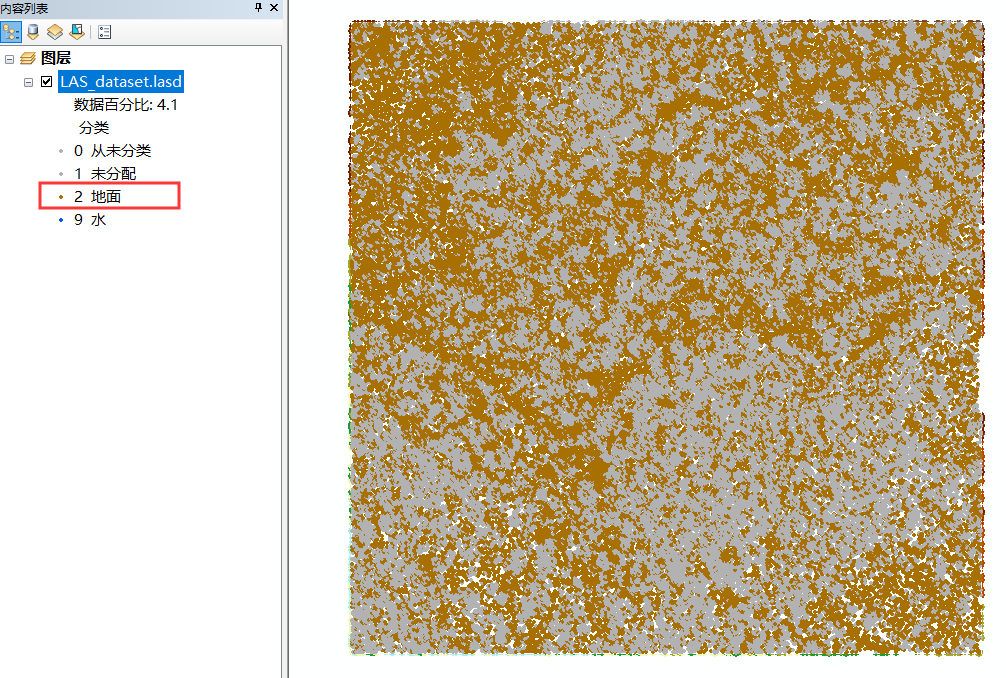
Task: Close the 内容列表 panel
Action: coord(274,8)
